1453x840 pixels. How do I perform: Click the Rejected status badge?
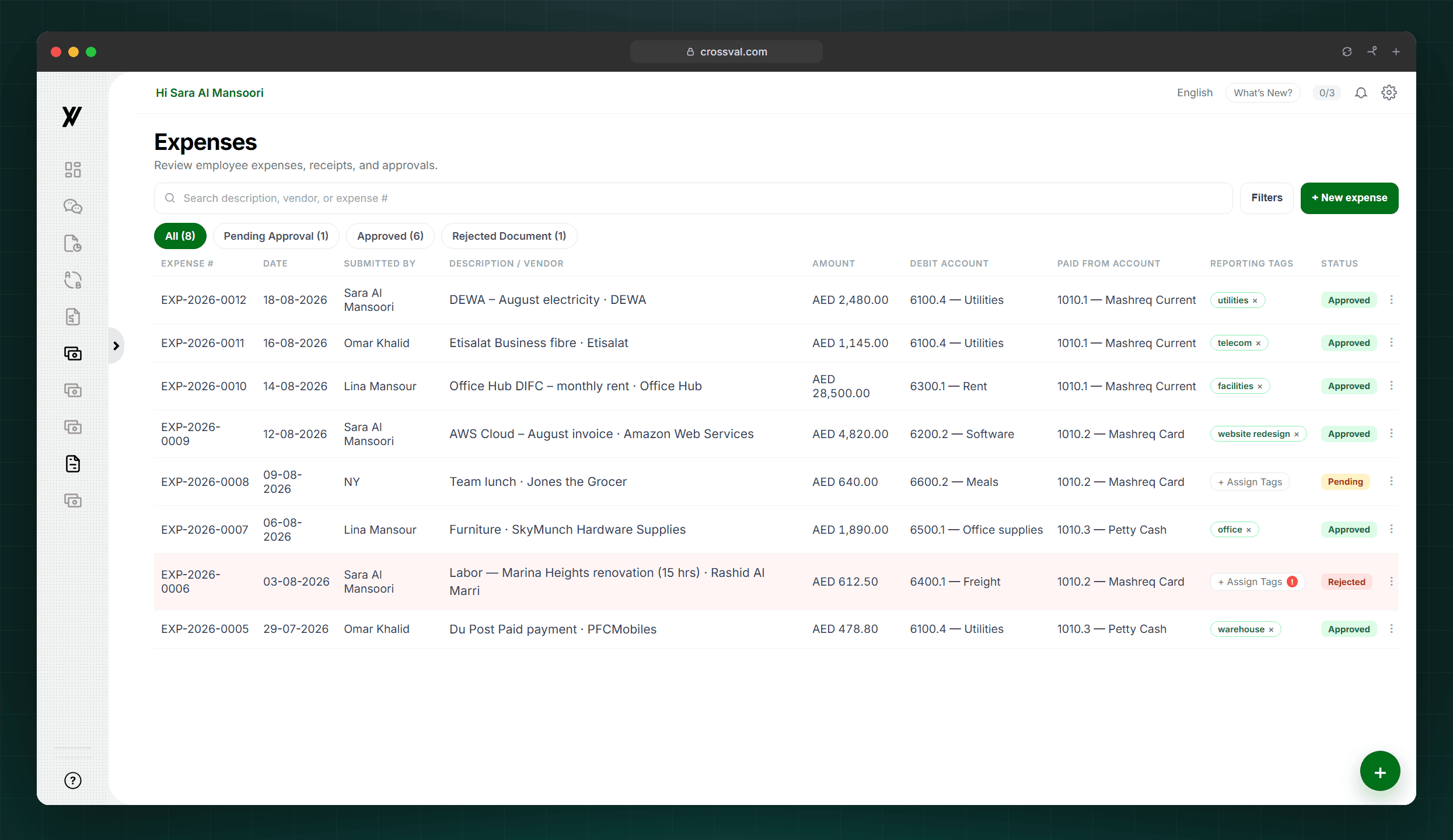tap(1346, 582)
